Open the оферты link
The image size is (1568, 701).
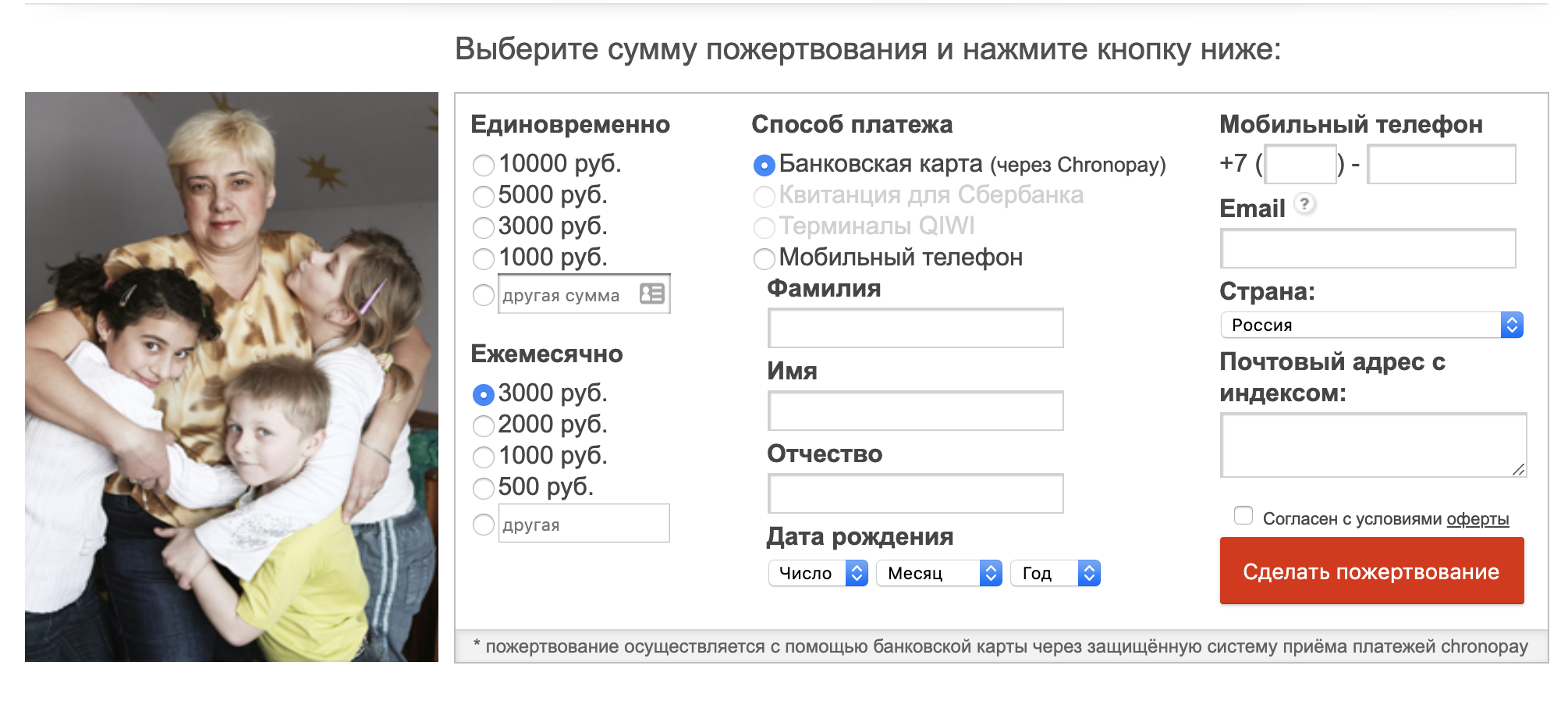coord(1477,519)
